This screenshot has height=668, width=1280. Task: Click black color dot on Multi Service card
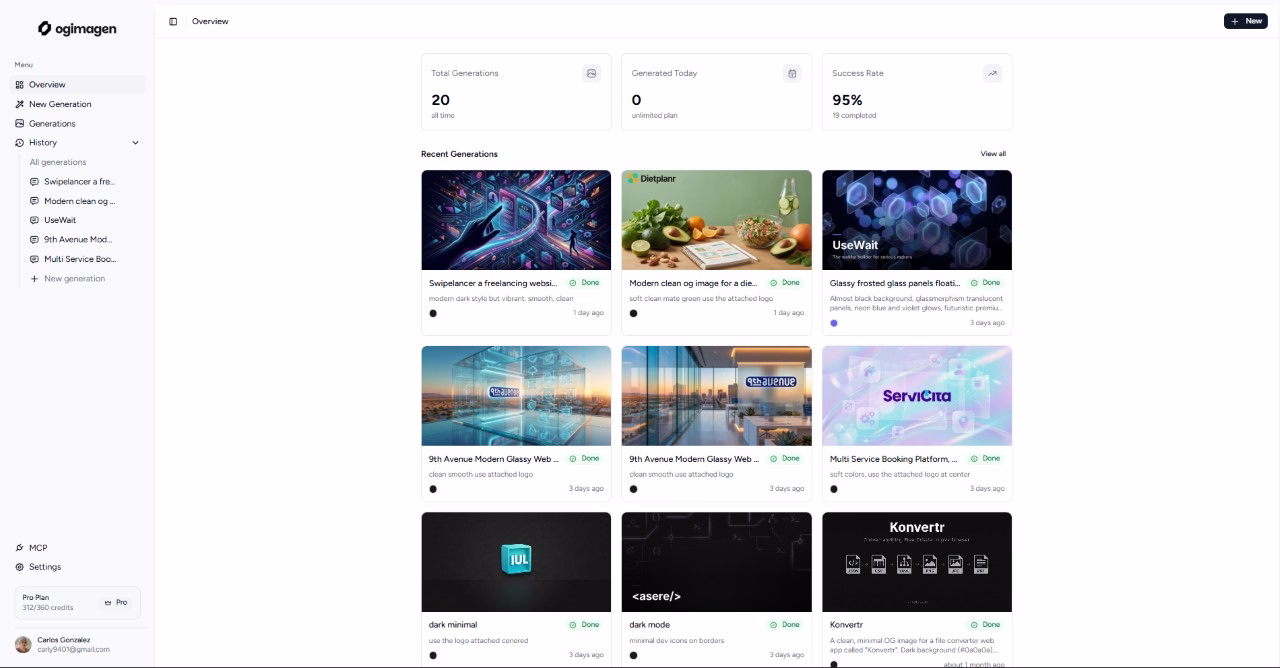click(834, 489)
